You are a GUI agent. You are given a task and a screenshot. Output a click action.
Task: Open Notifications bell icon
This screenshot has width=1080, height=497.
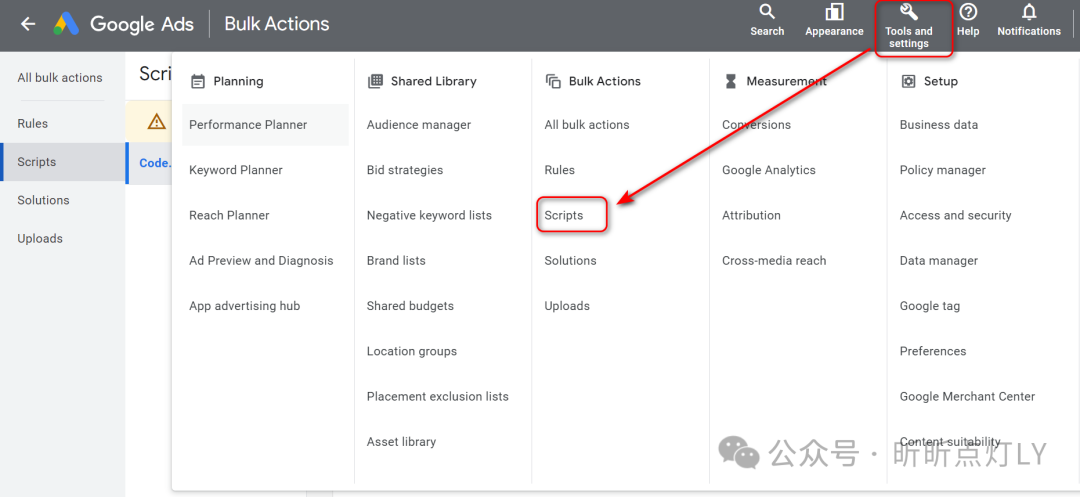tap(1028, 13)
